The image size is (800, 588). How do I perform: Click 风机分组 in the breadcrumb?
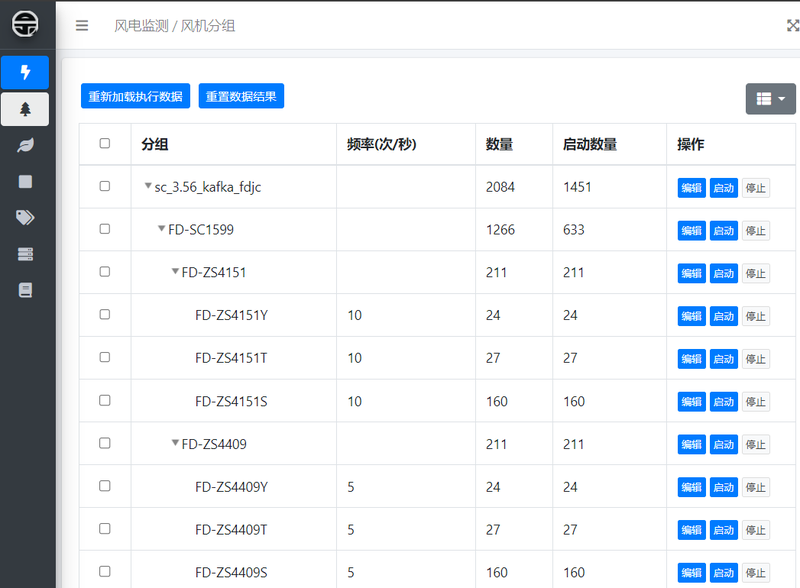coord(208,26)
